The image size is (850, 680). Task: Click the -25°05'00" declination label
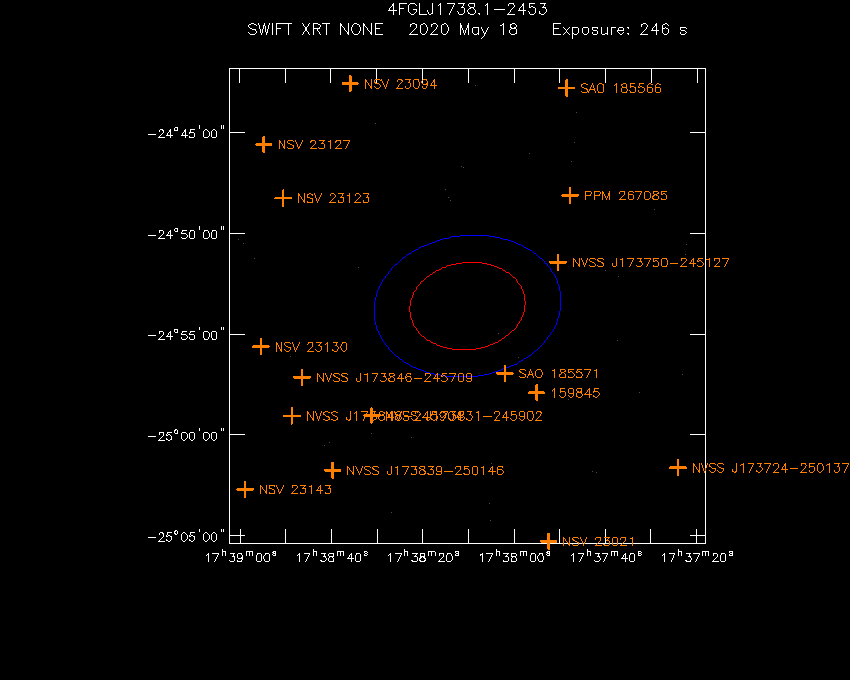[x=186, y=537]
